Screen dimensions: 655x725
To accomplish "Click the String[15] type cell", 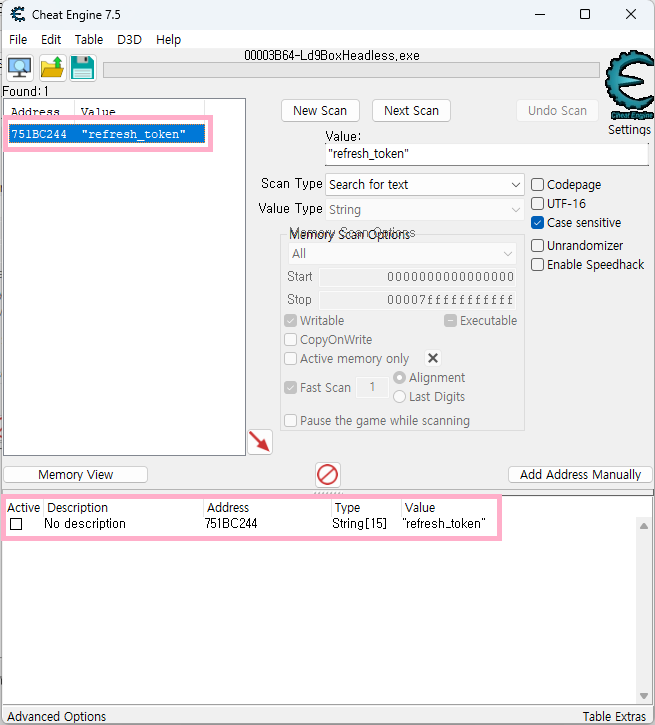I will click(359, 523).
